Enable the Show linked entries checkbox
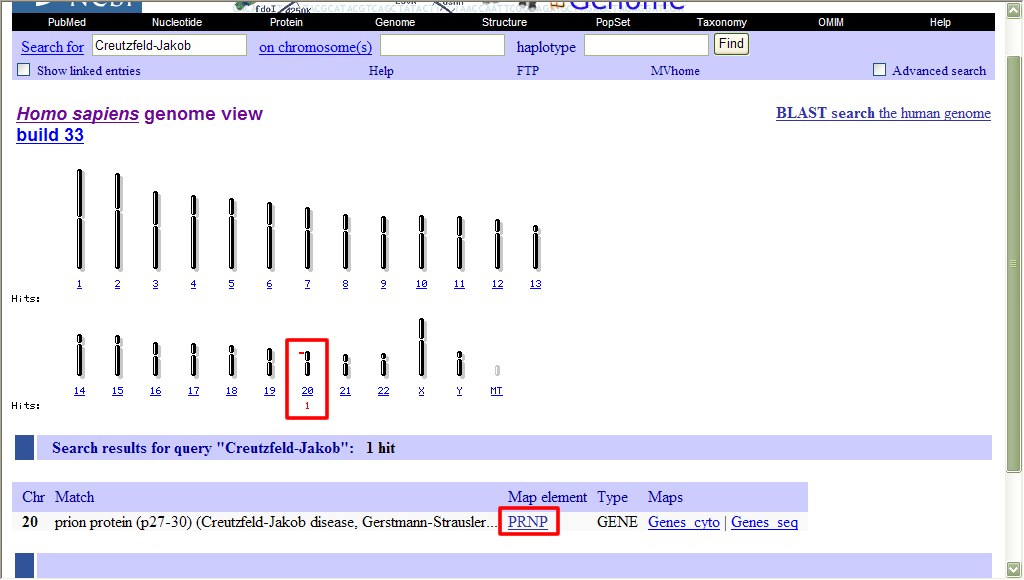 [24, 70]
